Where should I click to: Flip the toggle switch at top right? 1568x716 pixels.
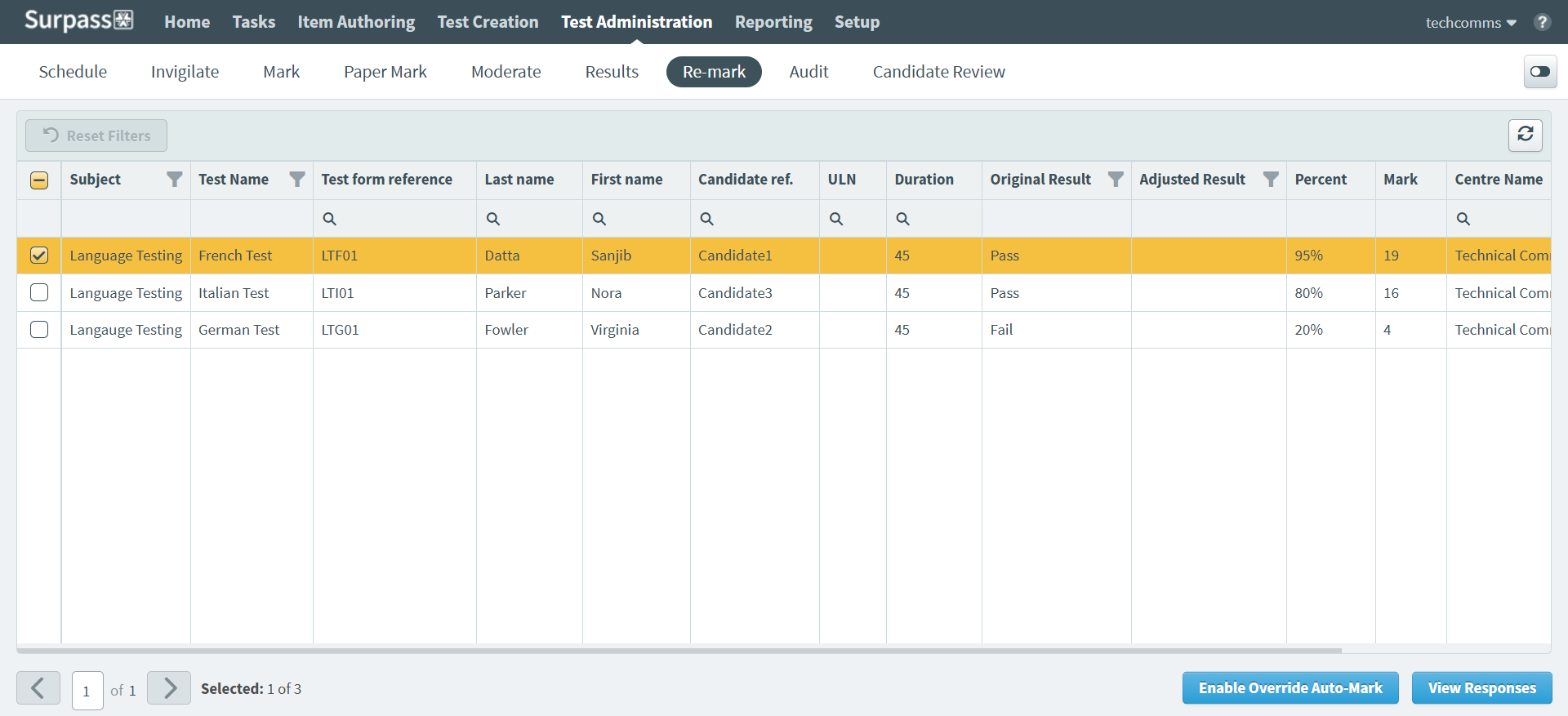(x=1540, y=72)
